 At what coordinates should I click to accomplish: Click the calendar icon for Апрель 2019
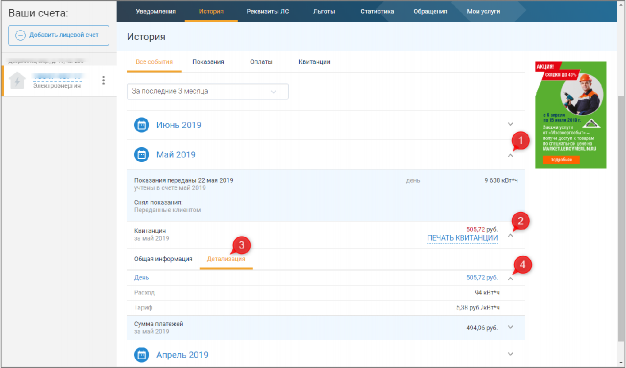pyautogui.click(x=141, y=354)
